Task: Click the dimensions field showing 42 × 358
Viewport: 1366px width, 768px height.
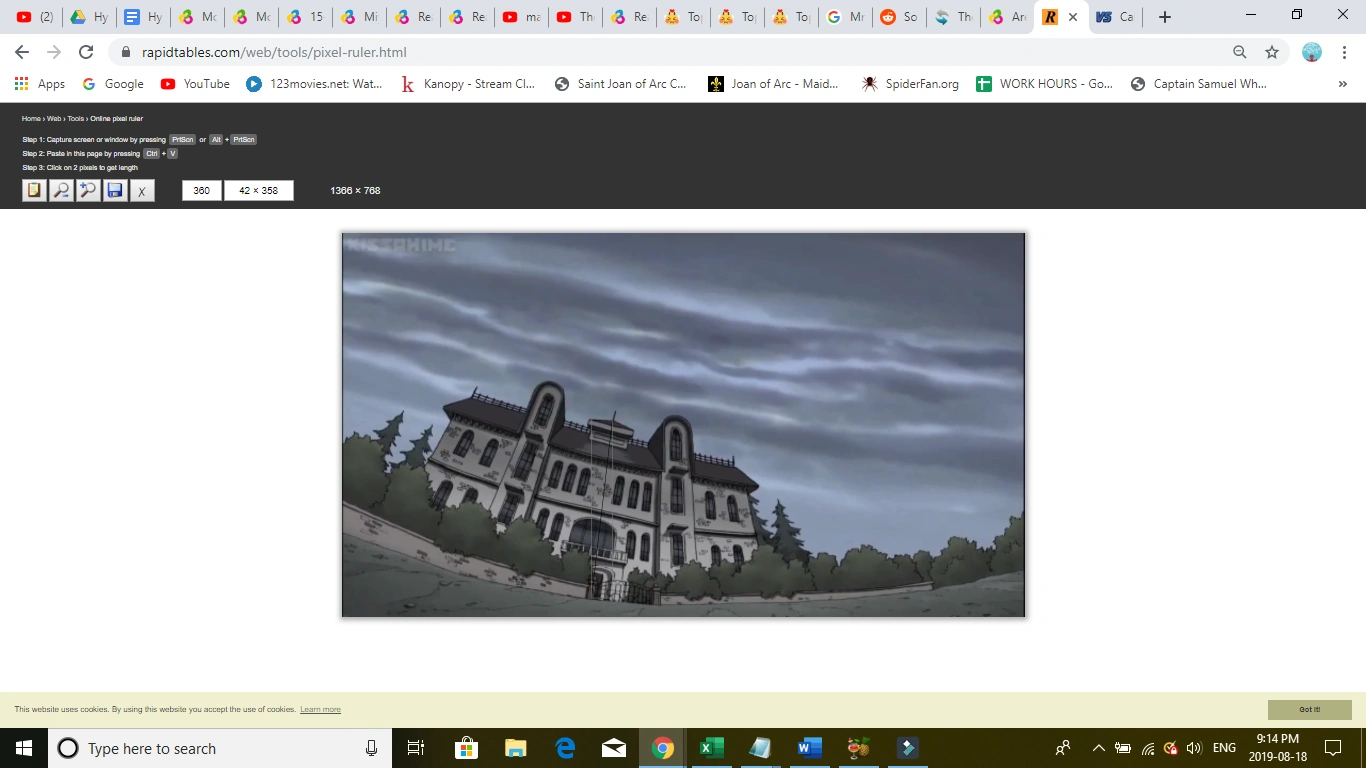Action: click(259, 190)
